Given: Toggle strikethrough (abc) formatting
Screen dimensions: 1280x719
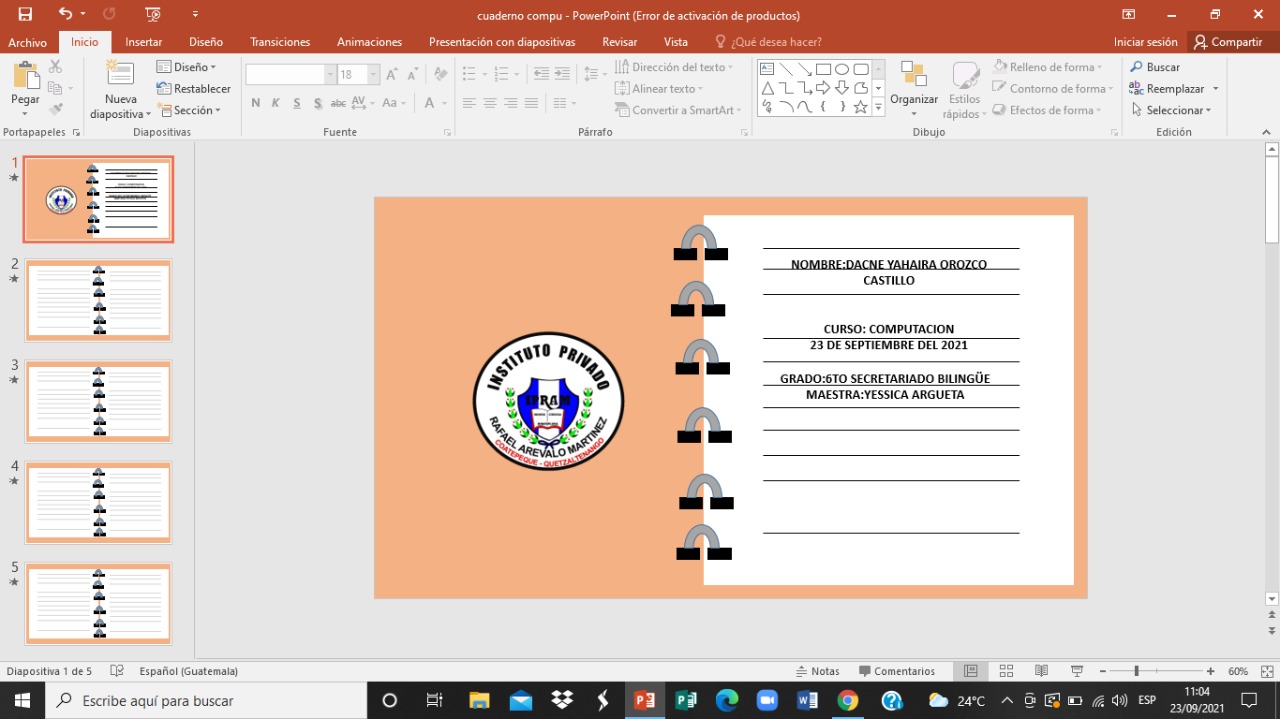Looking at the screenshot, I should coord(338,103).
